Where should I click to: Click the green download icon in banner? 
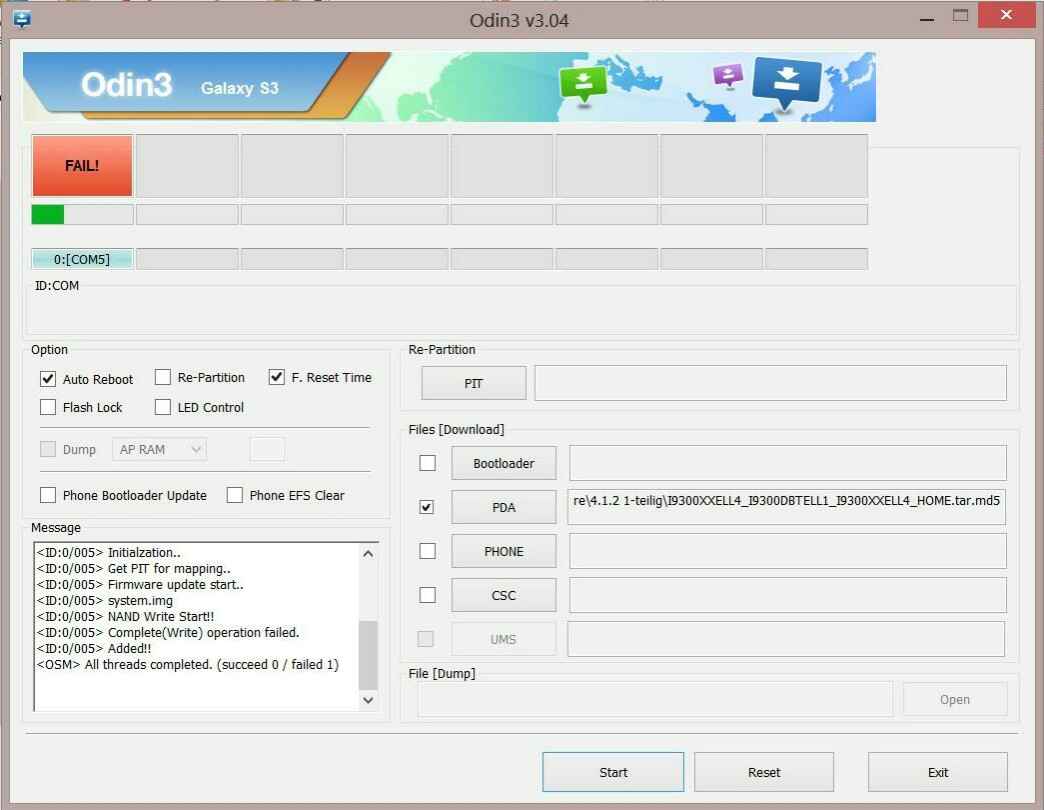[x=583, y=84]
